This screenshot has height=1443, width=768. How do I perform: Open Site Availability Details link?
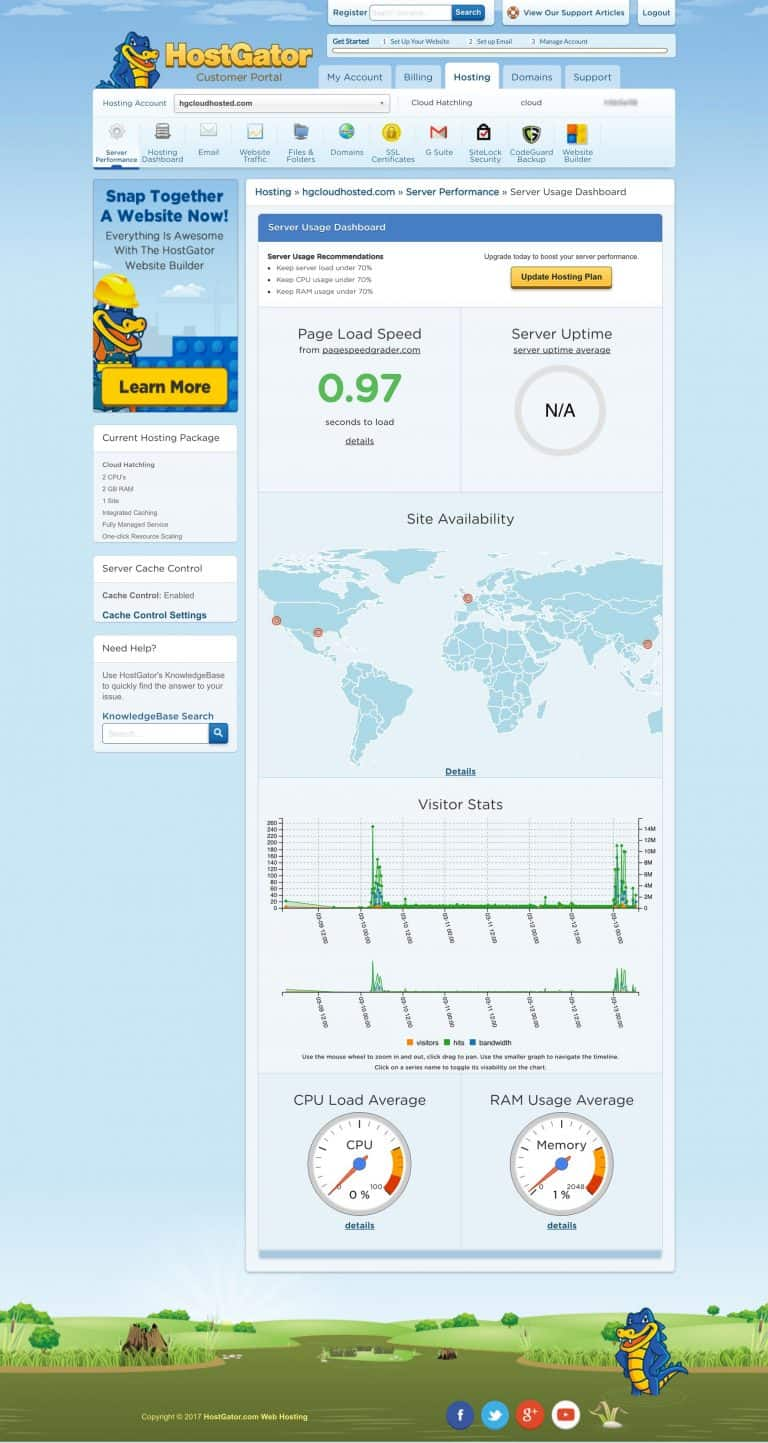460,771
